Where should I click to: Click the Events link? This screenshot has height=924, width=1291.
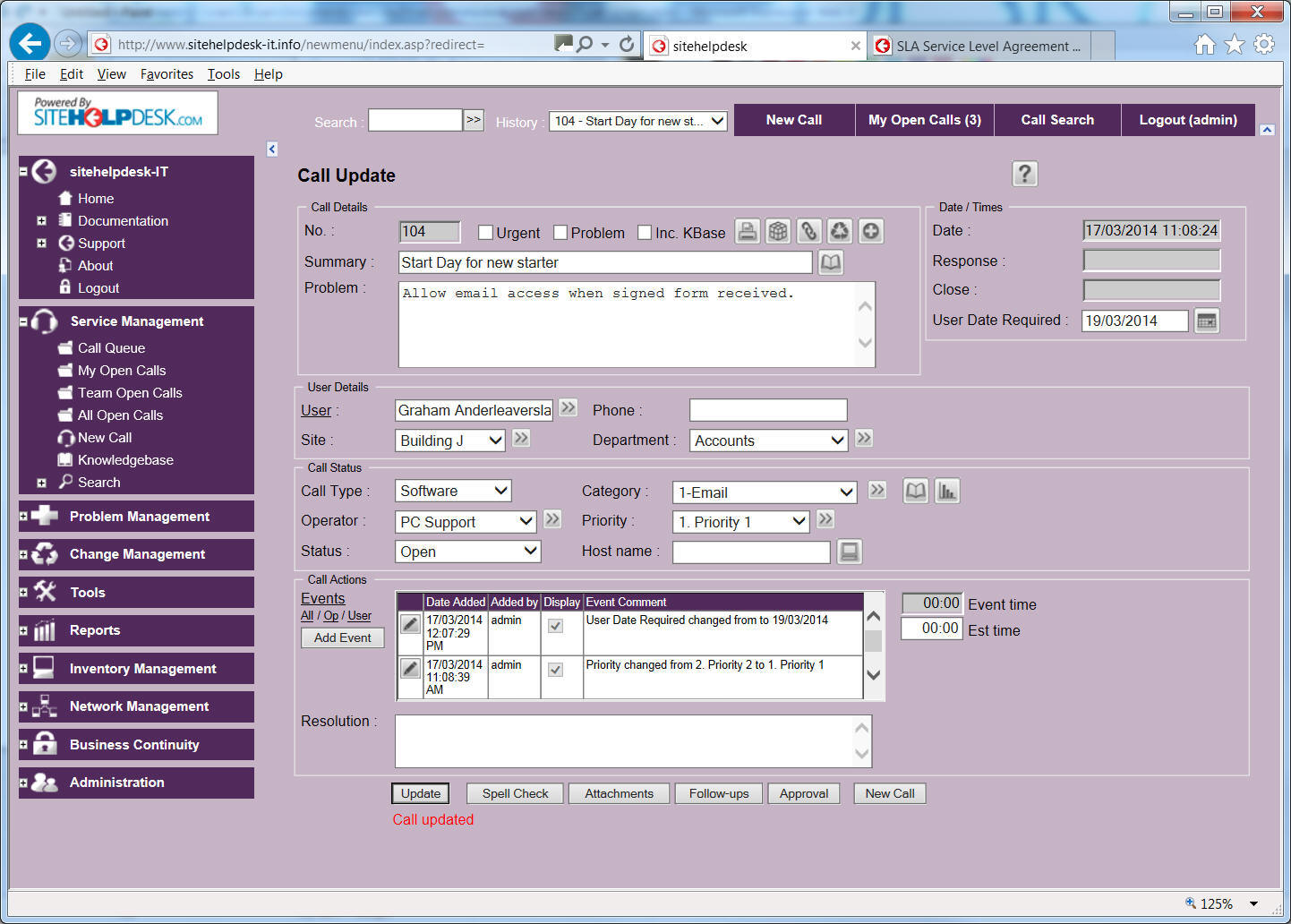pos(323,598)
